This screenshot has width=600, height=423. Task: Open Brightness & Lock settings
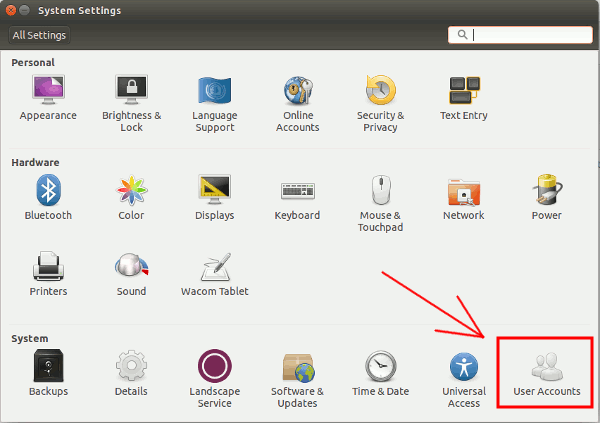pyautogui.click(x=131, y=103)
